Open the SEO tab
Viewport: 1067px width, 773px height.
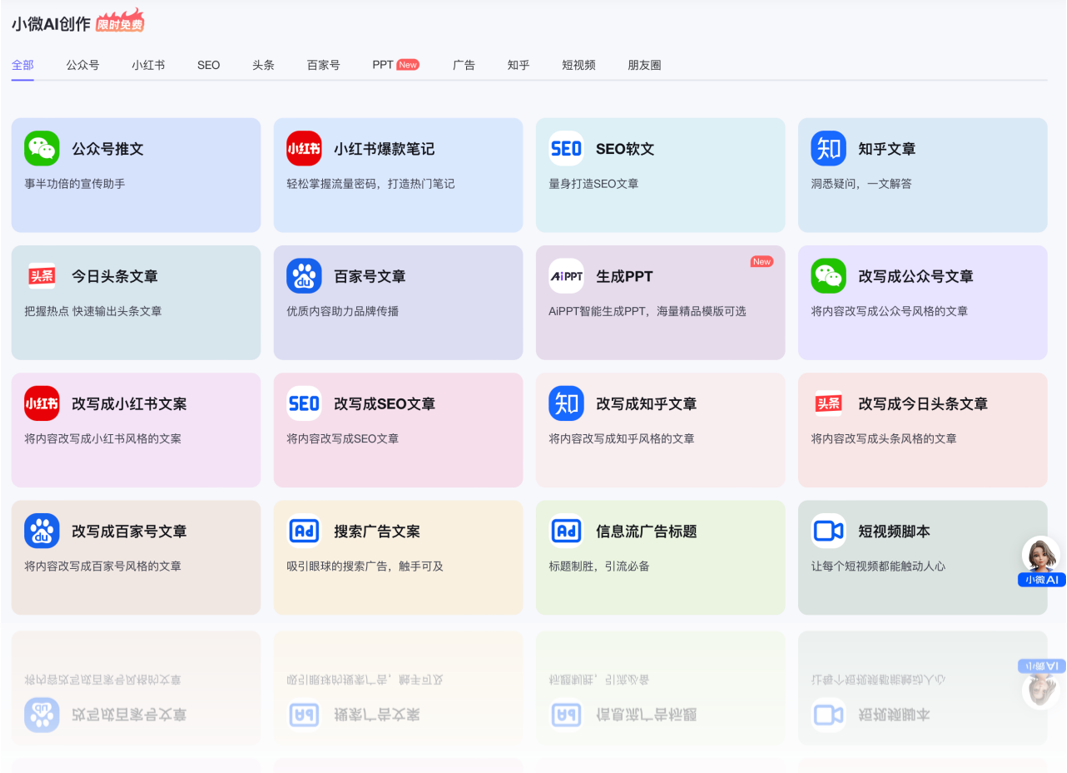208,65
